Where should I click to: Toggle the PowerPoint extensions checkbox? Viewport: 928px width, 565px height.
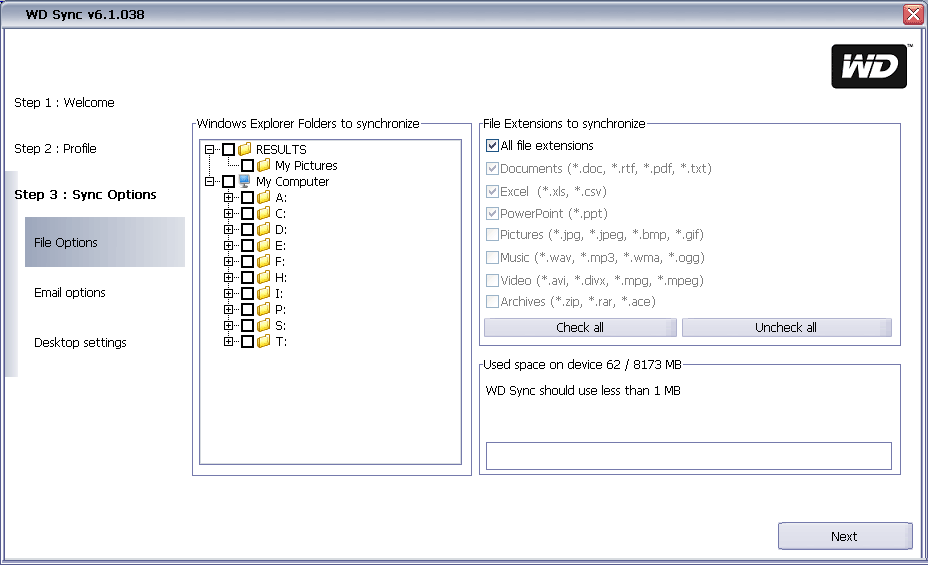[492, 213]
